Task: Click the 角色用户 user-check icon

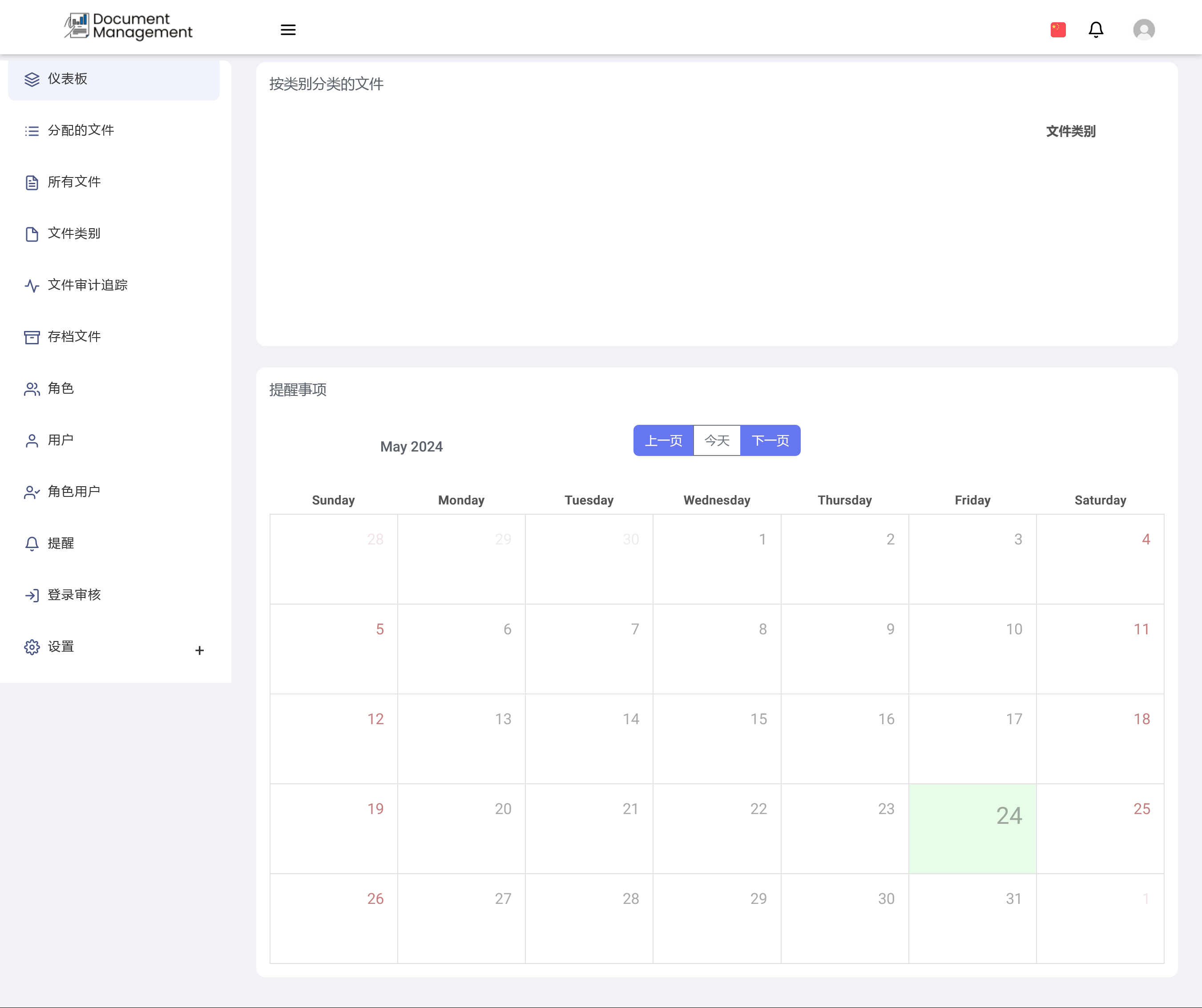Action: tap(32, 492)
